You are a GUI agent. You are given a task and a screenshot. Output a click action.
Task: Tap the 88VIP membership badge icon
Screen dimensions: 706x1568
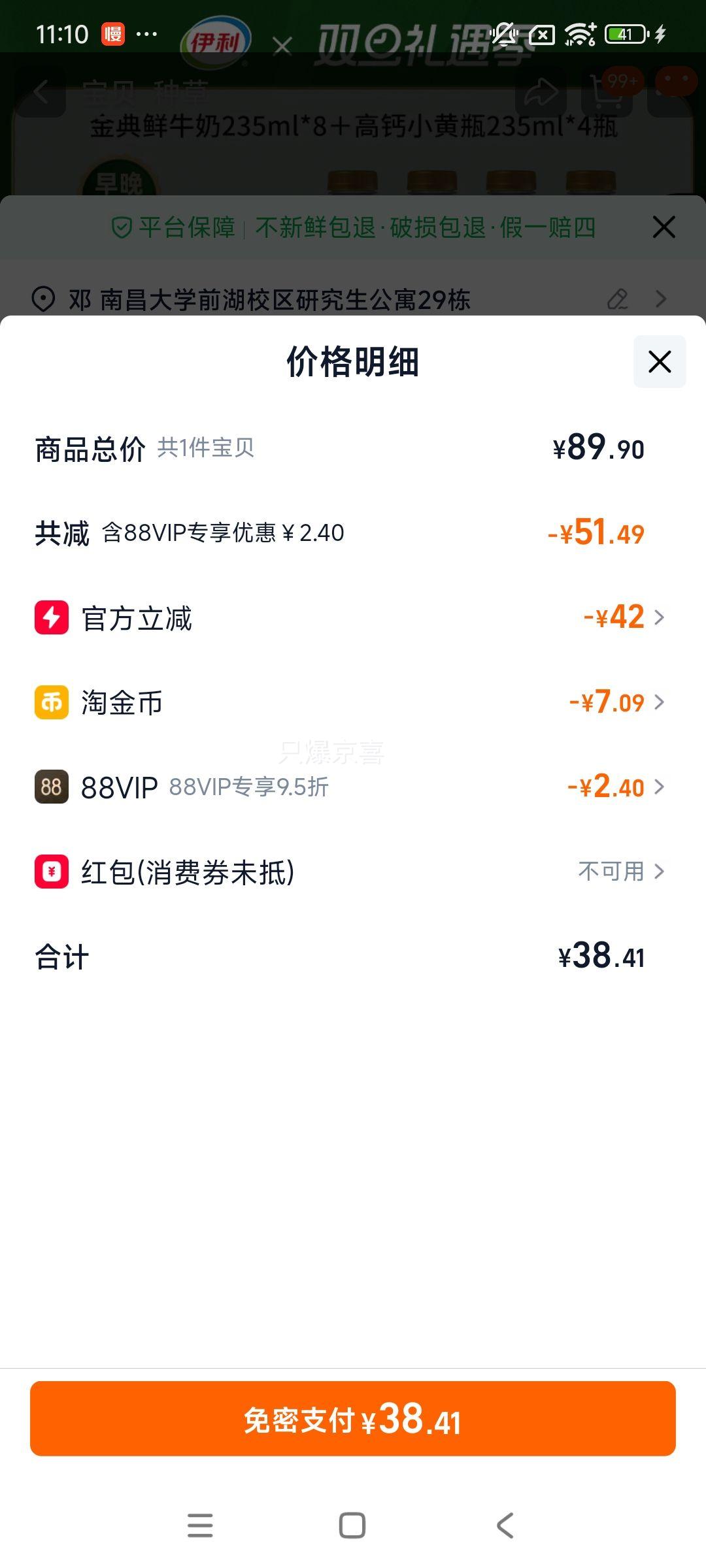click(52, 787)
